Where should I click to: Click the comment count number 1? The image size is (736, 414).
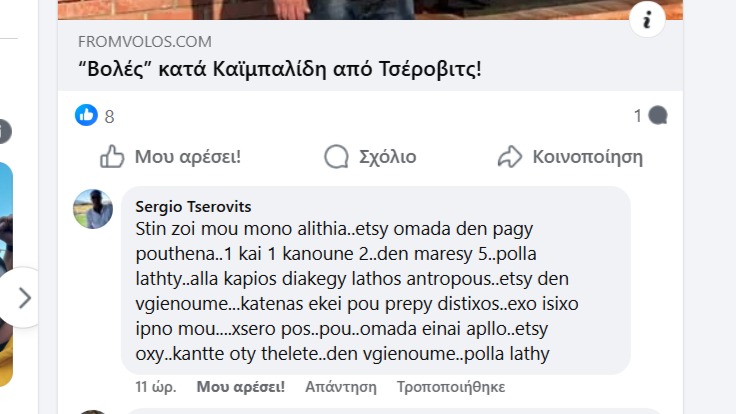[637, 116]
